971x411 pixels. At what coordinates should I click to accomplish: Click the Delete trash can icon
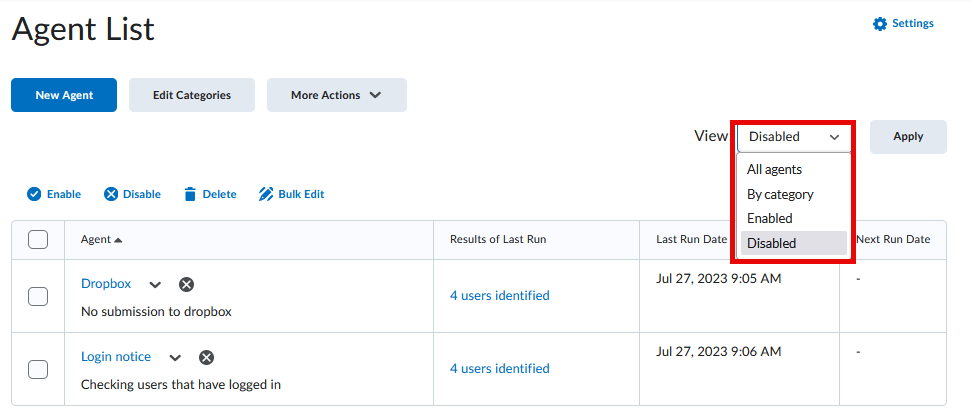click(x=190, y=194)
